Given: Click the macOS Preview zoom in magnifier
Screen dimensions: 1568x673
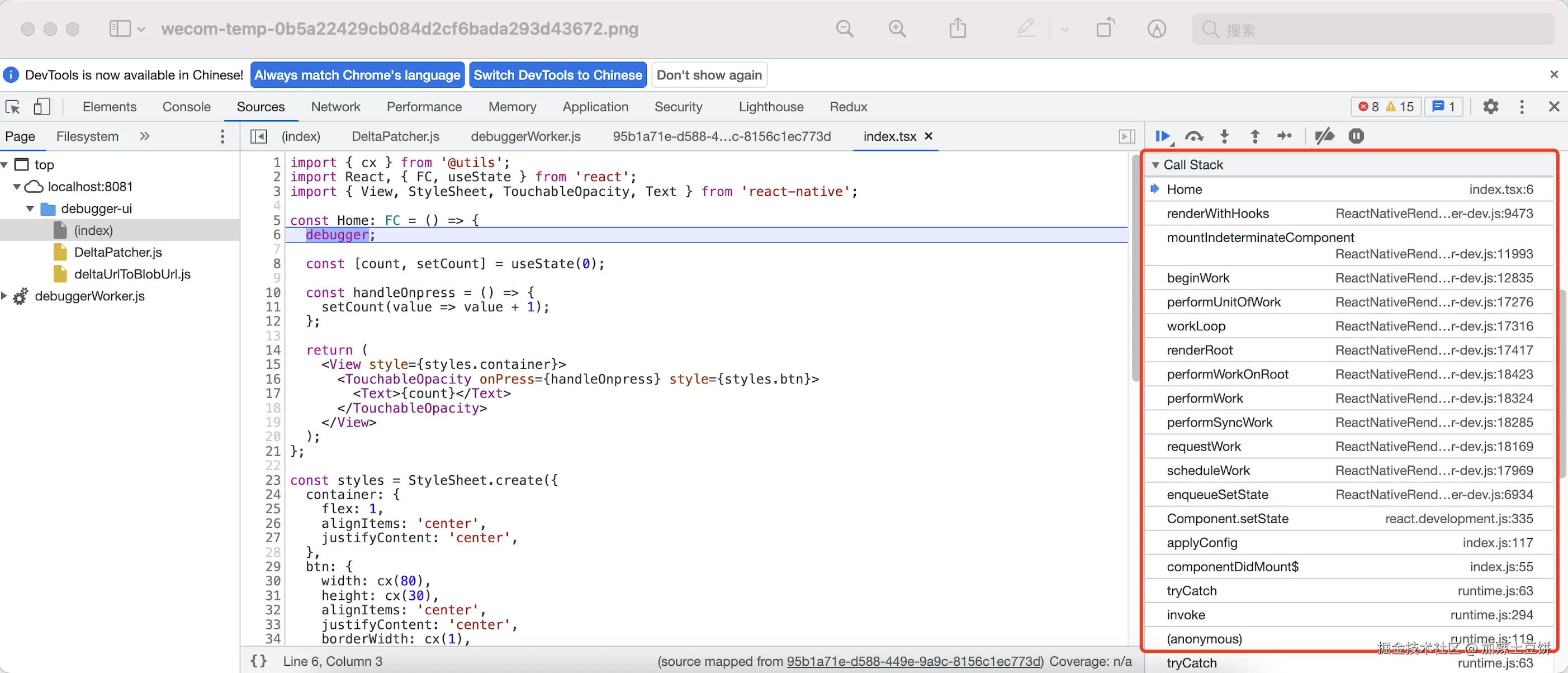Looking at the screenshot, I should (x=897, y=29).
